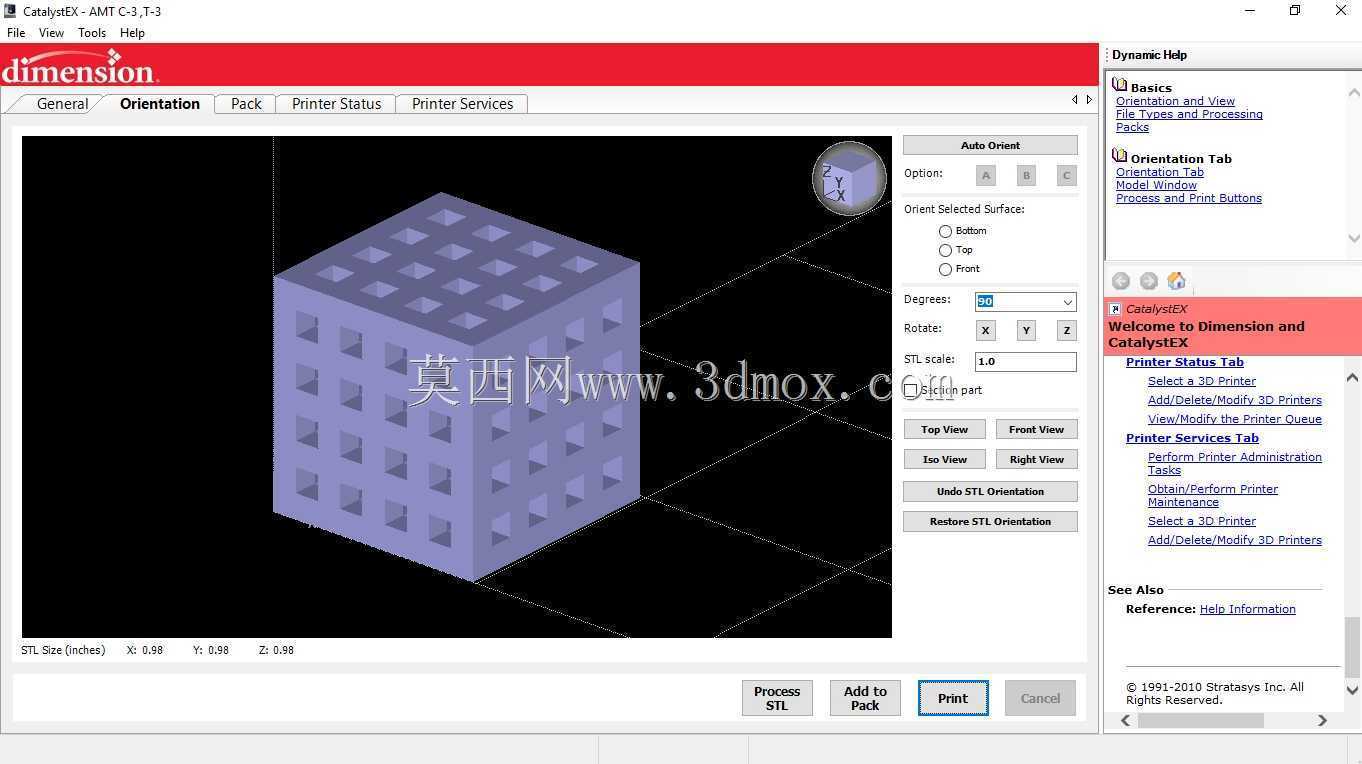1362x764 pixels.
Task: Go back in Dynamic Help
Action: pos(1121,281)
